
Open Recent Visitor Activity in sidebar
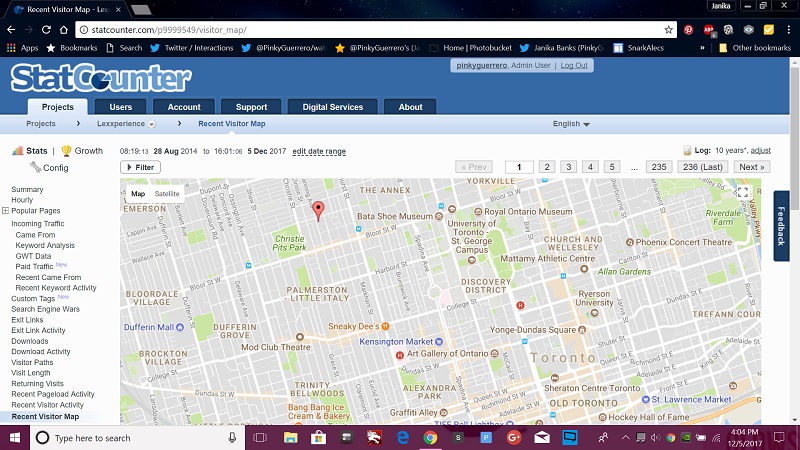[x=47, y=405]
